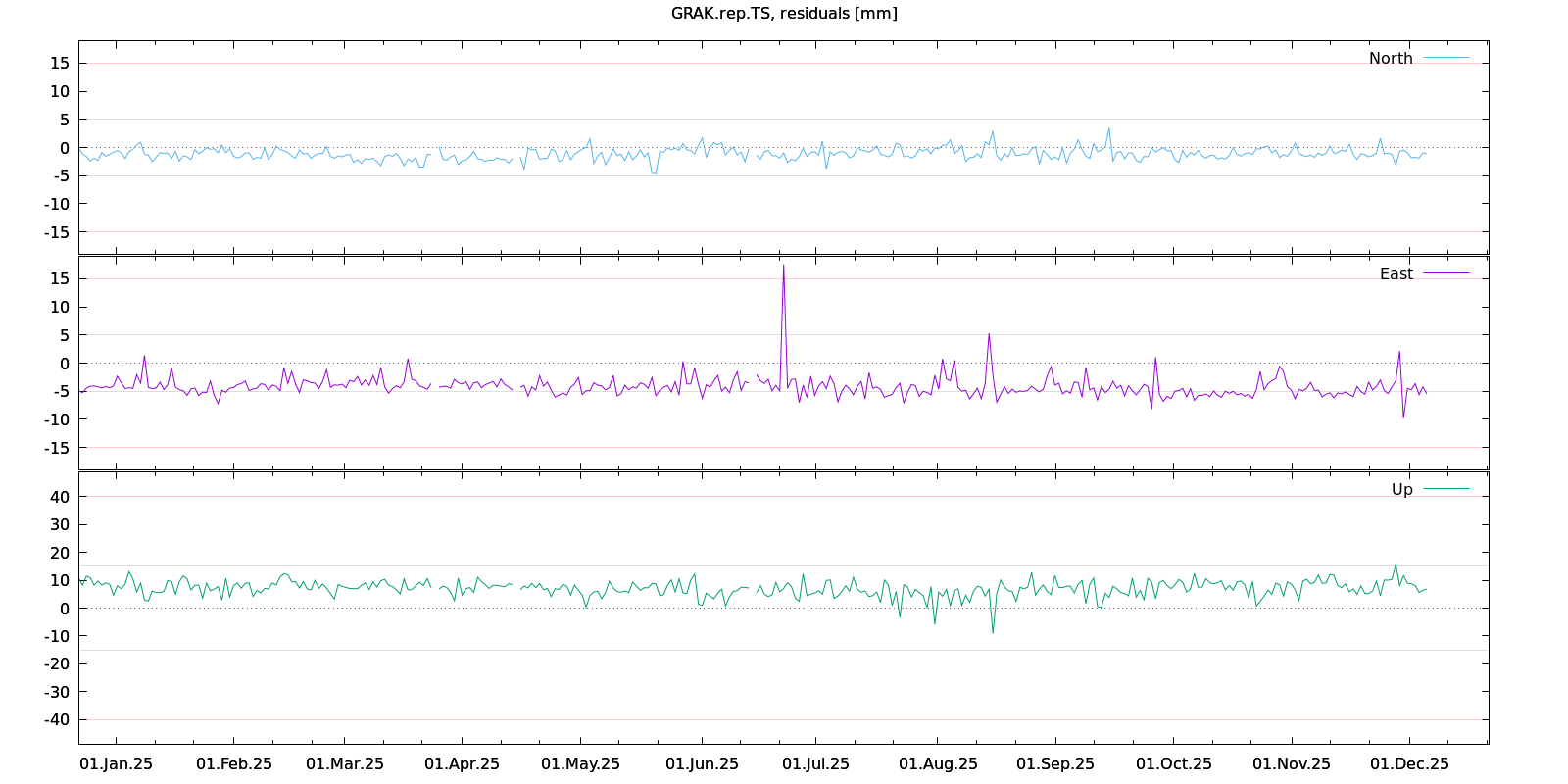This screenshot has height=784, width=1568.
Task: Select the 01.Aug.25 date label
Action: point(938,764)
